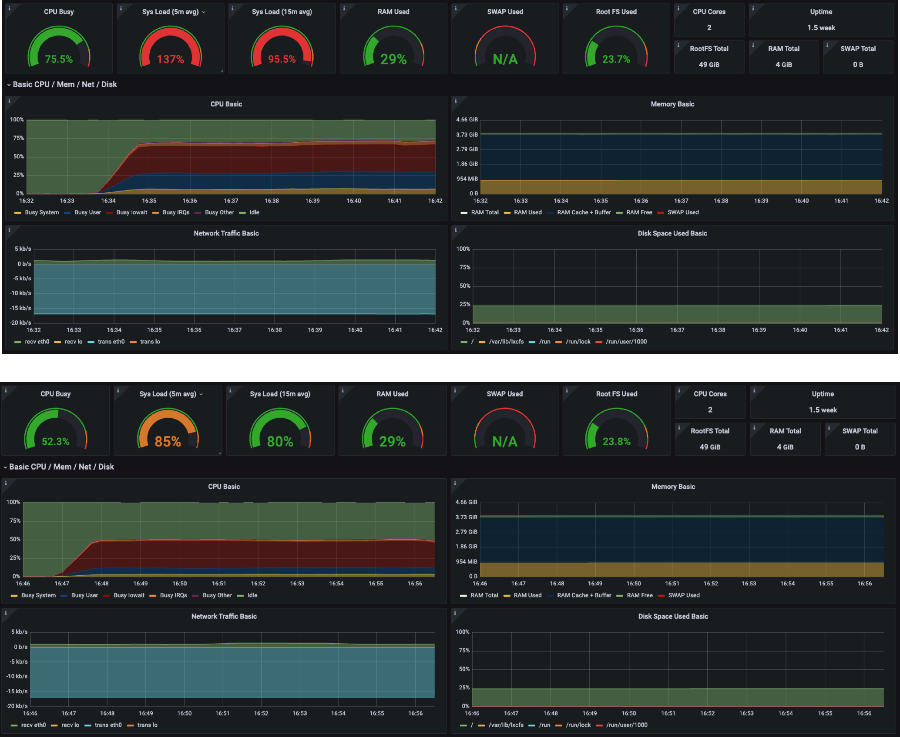900x737 pixels.
Task: Click RAM Free legend label in 16:32 Memory chart
Action: (x=639, y=212)
